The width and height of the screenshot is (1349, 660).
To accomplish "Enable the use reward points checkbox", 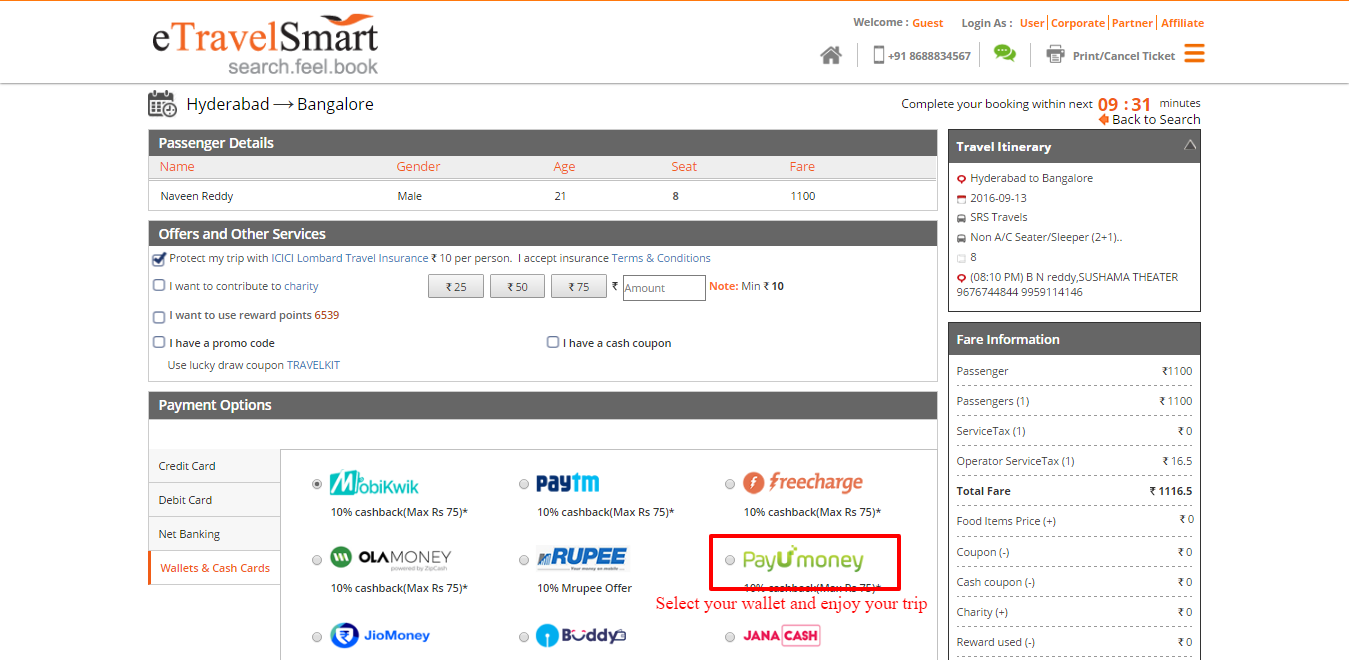I will point(159,317).
